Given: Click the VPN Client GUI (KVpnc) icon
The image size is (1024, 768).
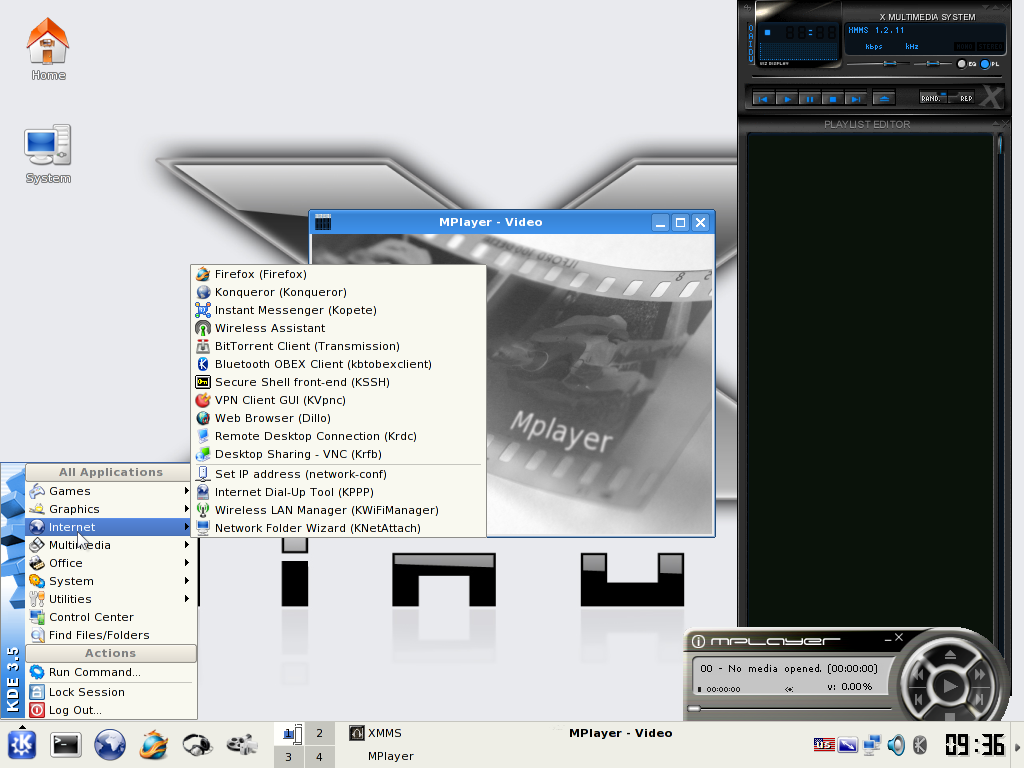Looking at the screenshot, I should 203,400.
